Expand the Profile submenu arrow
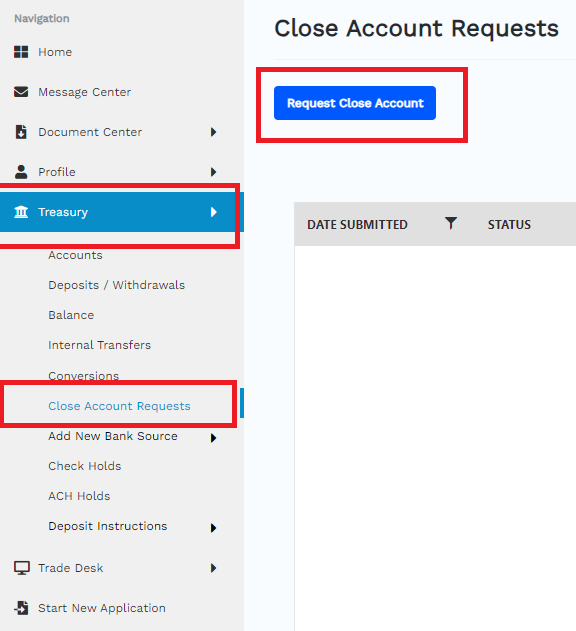Image resolution: width=576 pixels, height=631 pixels. pos(213,172)
